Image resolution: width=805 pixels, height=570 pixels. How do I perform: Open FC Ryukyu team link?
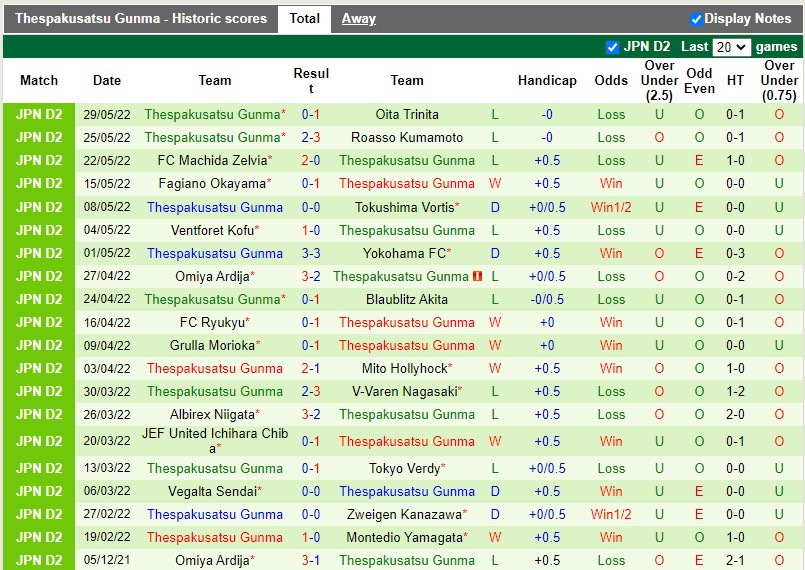[x=213, y=322]
